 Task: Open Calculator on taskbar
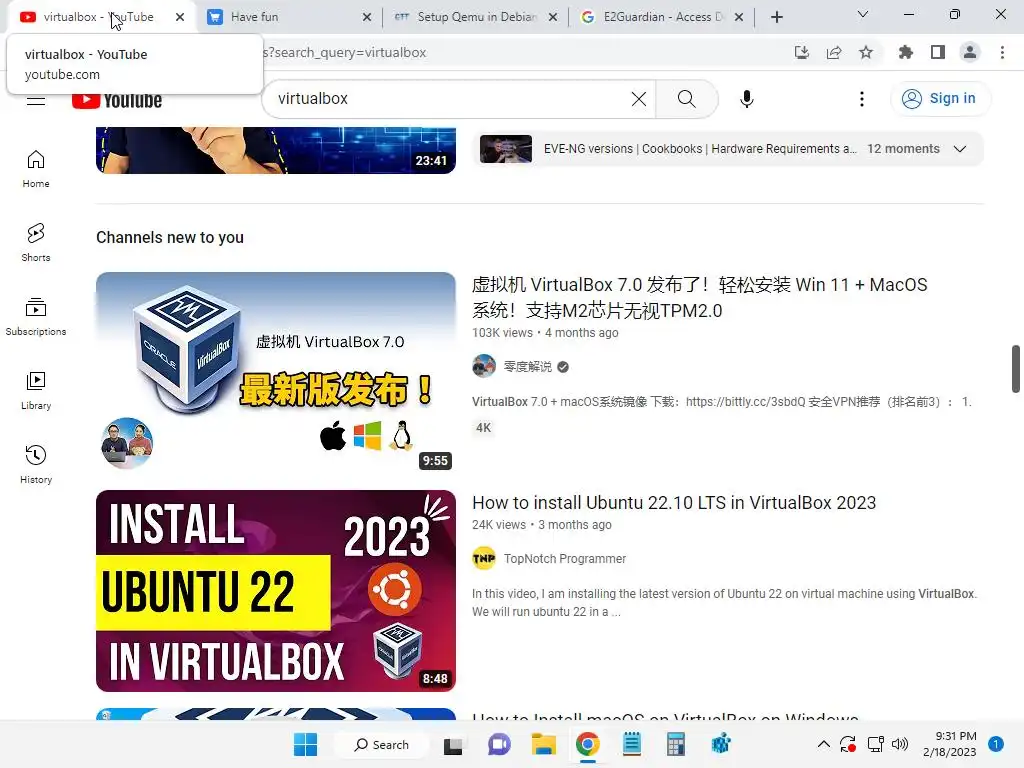(676, 744)
